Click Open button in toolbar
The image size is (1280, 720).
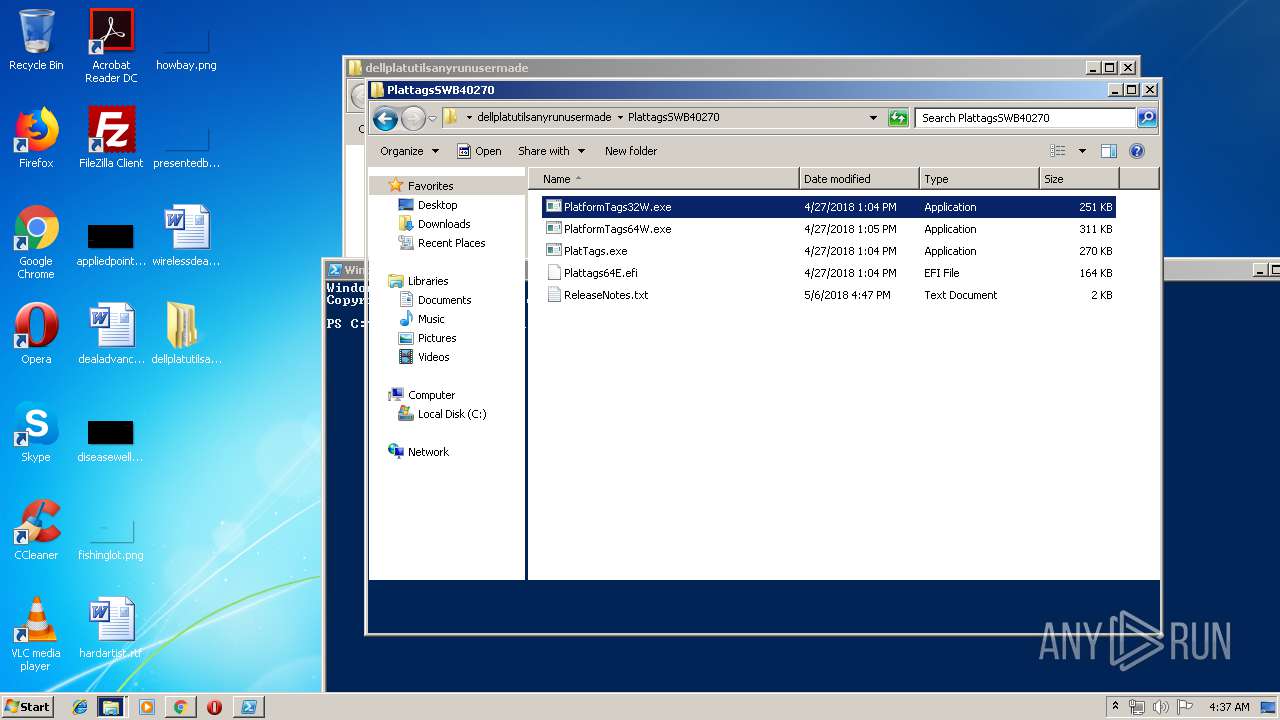[x=479, y=151]
